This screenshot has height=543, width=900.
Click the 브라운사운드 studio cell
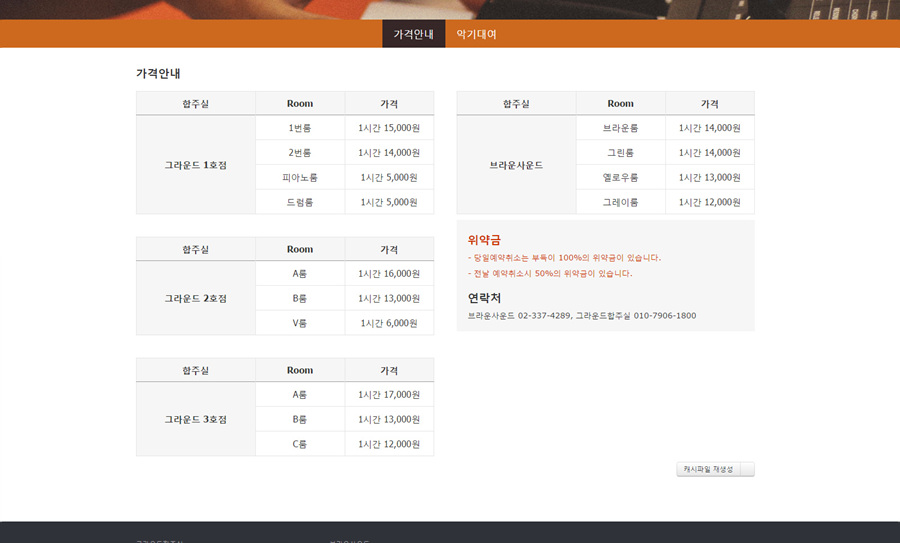click(x=516, y=165)
